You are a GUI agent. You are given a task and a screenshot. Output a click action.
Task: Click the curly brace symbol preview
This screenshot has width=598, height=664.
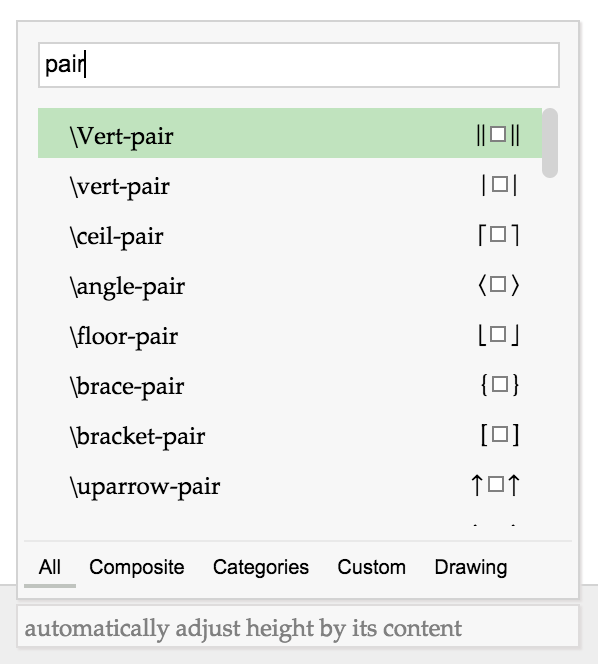pos(500,385)
